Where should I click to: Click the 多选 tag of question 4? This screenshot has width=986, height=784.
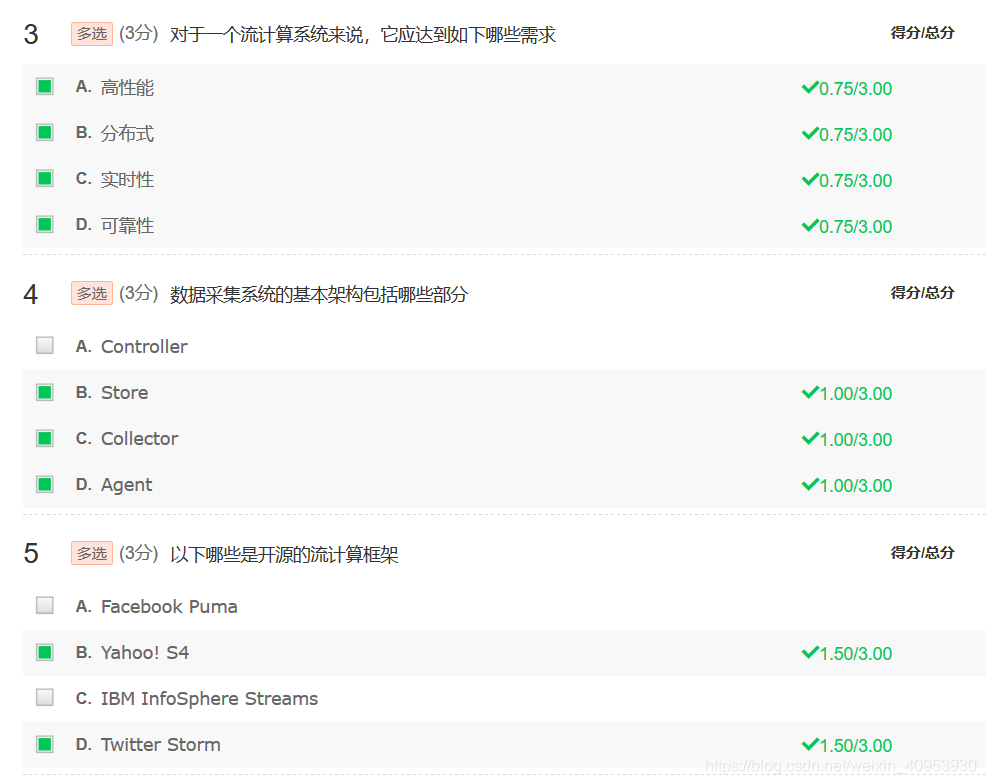pyautogui.click(x=92, y=293)
